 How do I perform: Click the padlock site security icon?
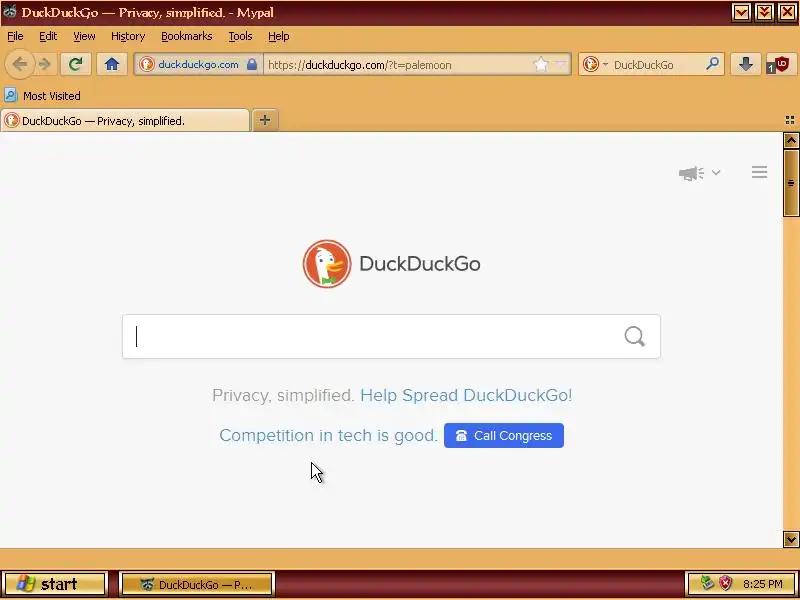click(x=252, y=64)
